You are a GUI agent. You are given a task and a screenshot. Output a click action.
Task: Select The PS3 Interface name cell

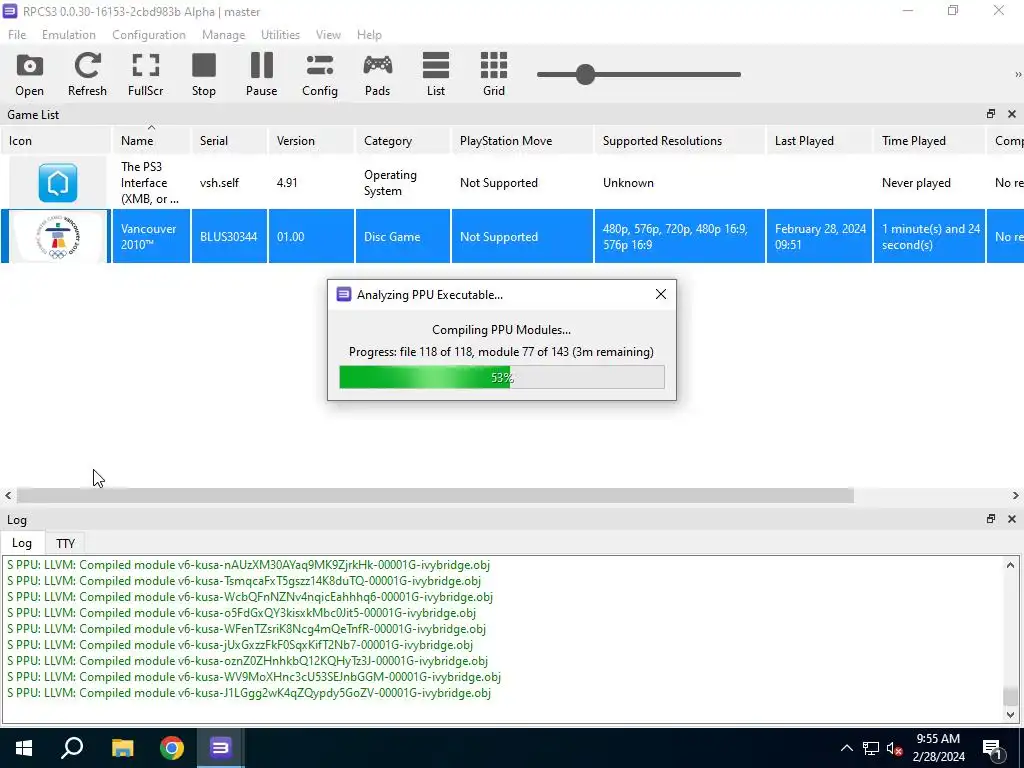[x=151, y=183]
